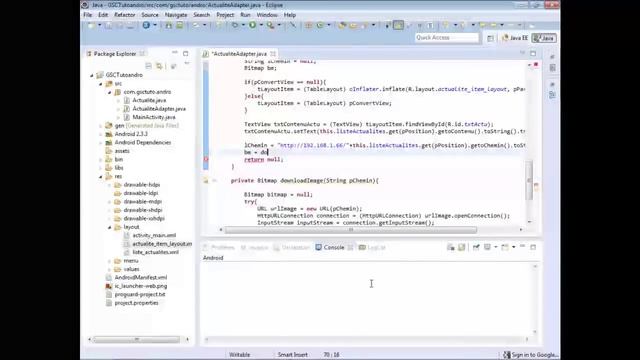
Task: Open the Project menu
Action: (x=225, y=15)
